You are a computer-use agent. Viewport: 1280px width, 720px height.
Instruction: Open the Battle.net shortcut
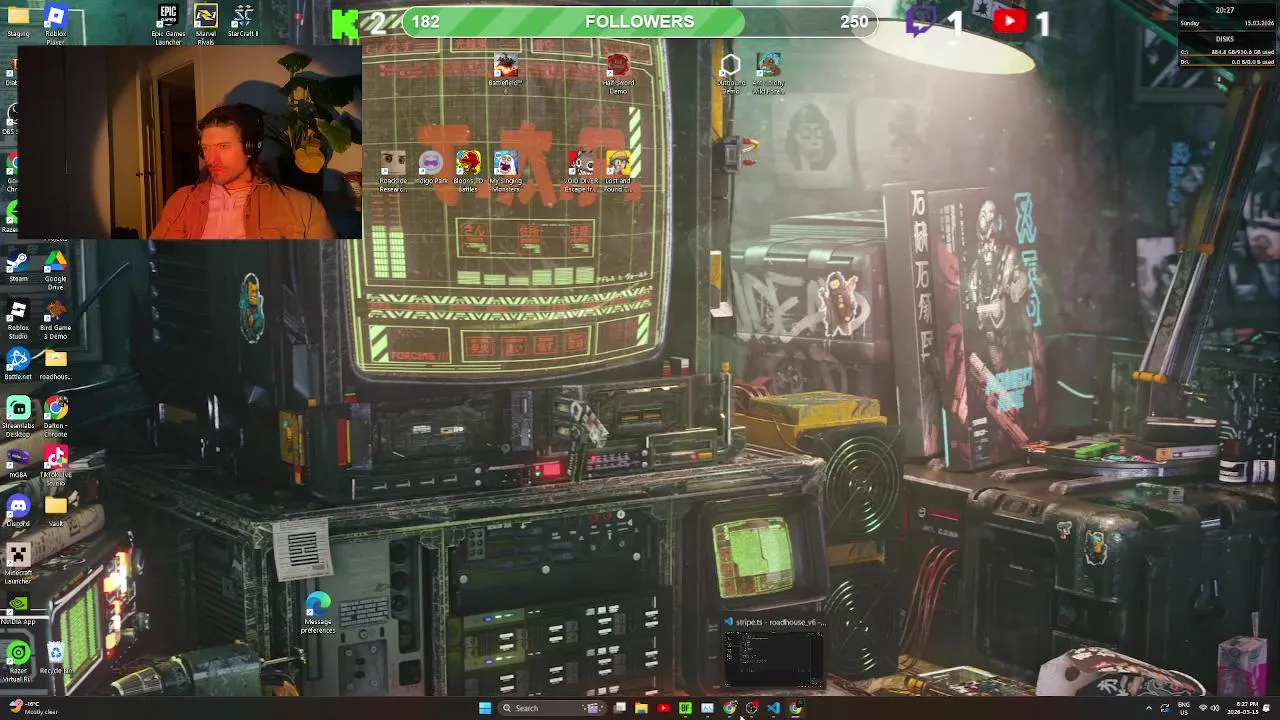(18, 364)
